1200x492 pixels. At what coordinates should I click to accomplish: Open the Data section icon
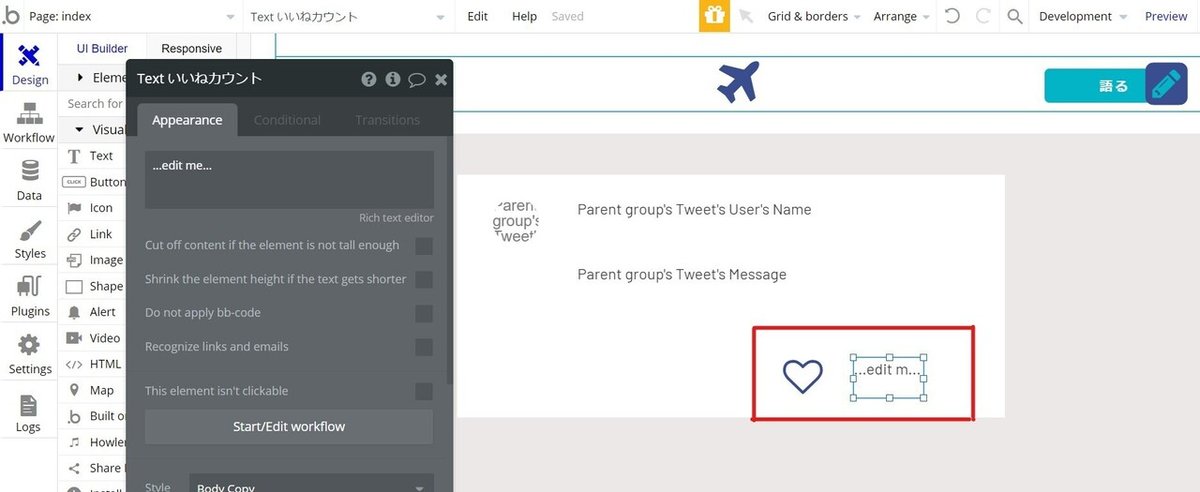pyautogui.click(x=29, y=170)
